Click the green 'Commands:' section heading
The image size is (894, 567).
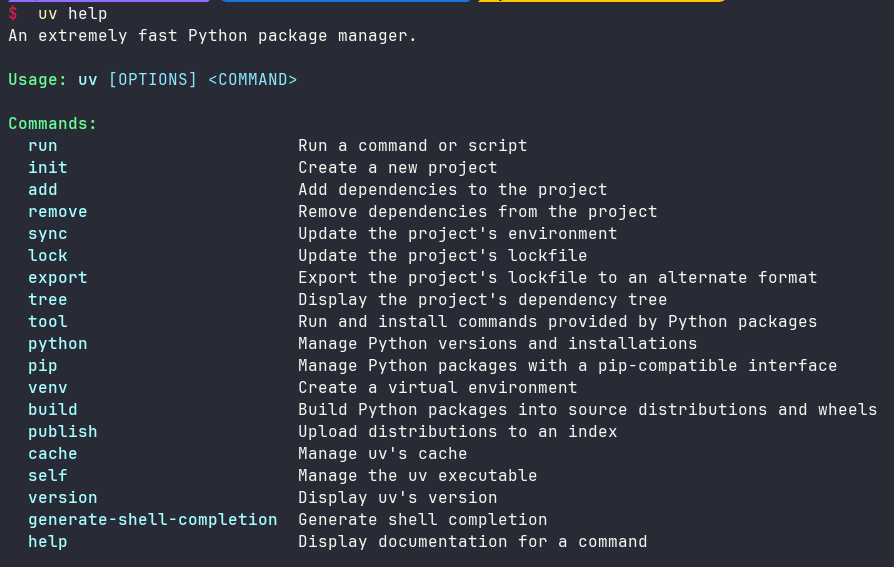(x=53, y=124)
